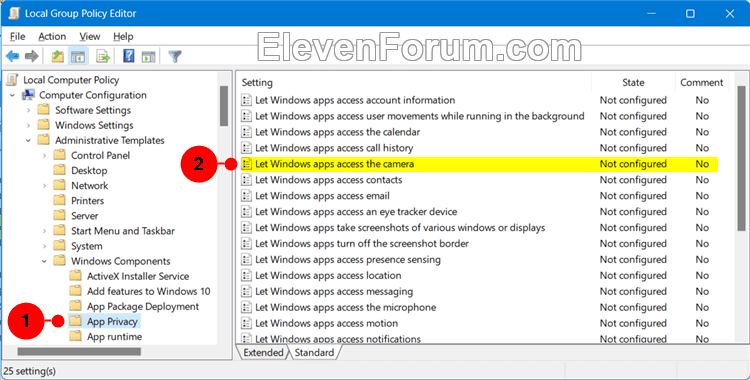Open the File menu
This screenshot has width=750, height=380.
pos(18,36)
